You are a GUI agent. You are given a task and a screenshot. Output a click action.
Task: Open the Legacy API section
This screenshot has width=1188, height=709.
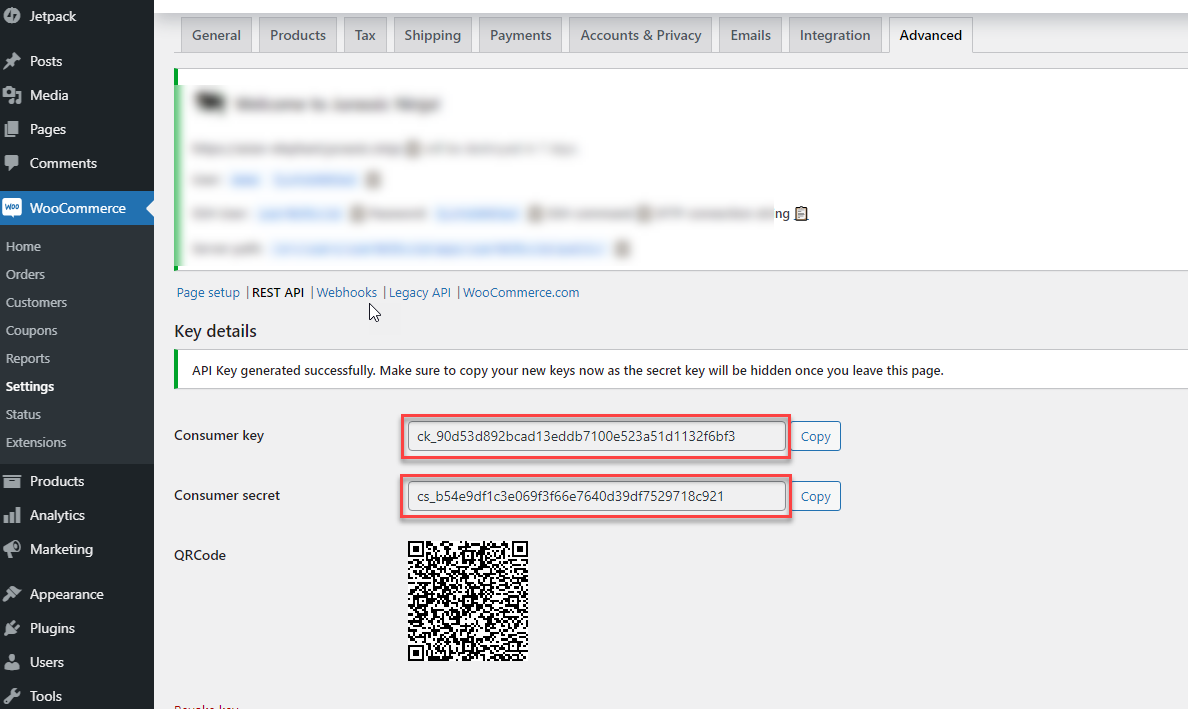[420, 292]
